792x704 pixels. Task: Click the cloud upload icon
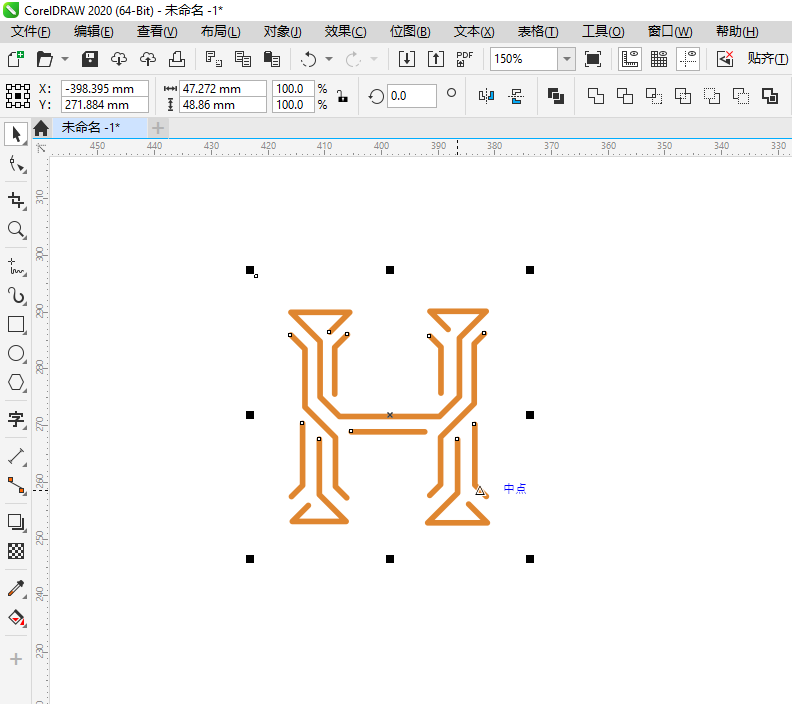pyautogui.click(x=148, y=59)
